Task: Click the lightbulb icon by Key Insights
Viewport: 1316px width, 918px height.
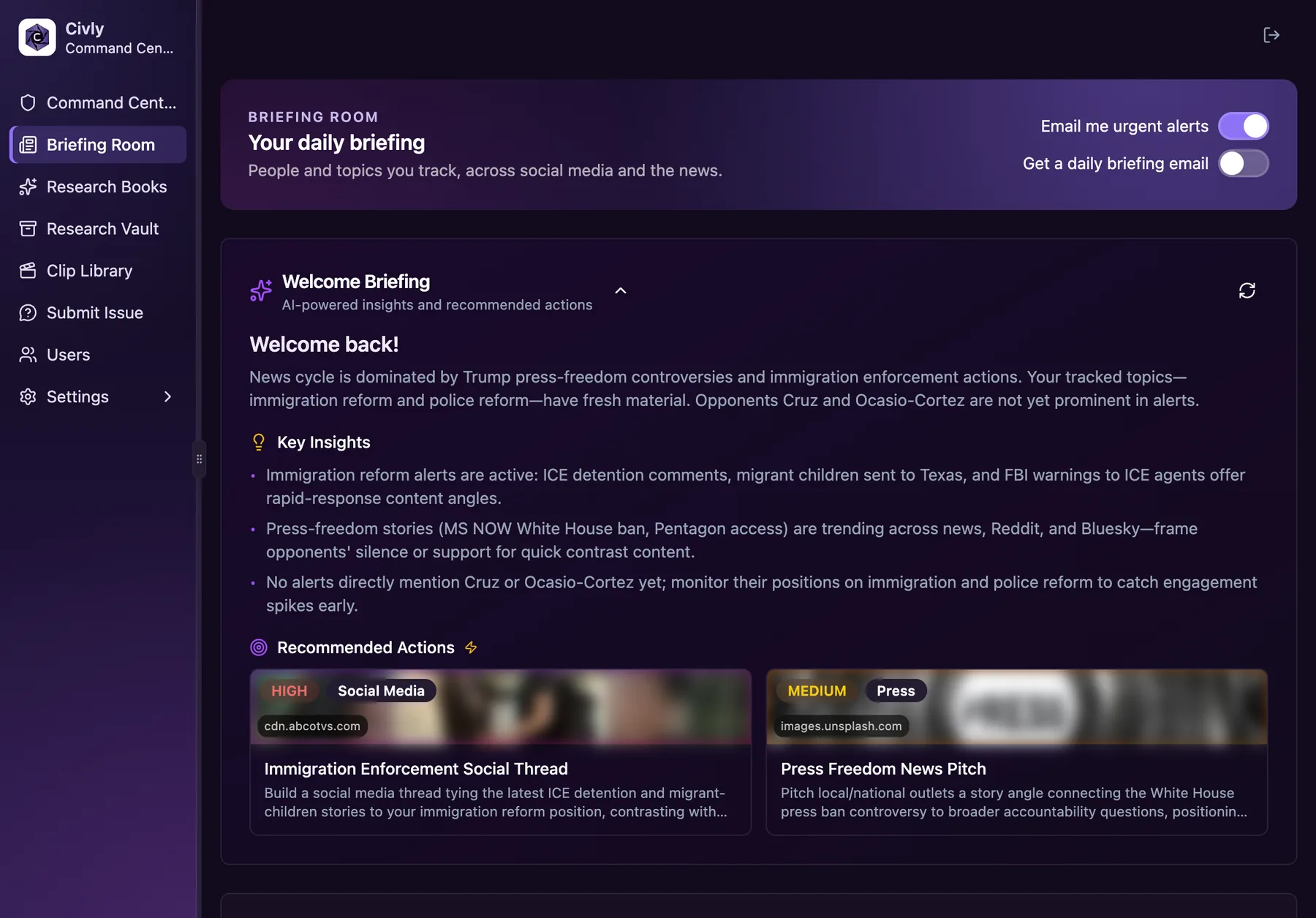Action: 259,442
